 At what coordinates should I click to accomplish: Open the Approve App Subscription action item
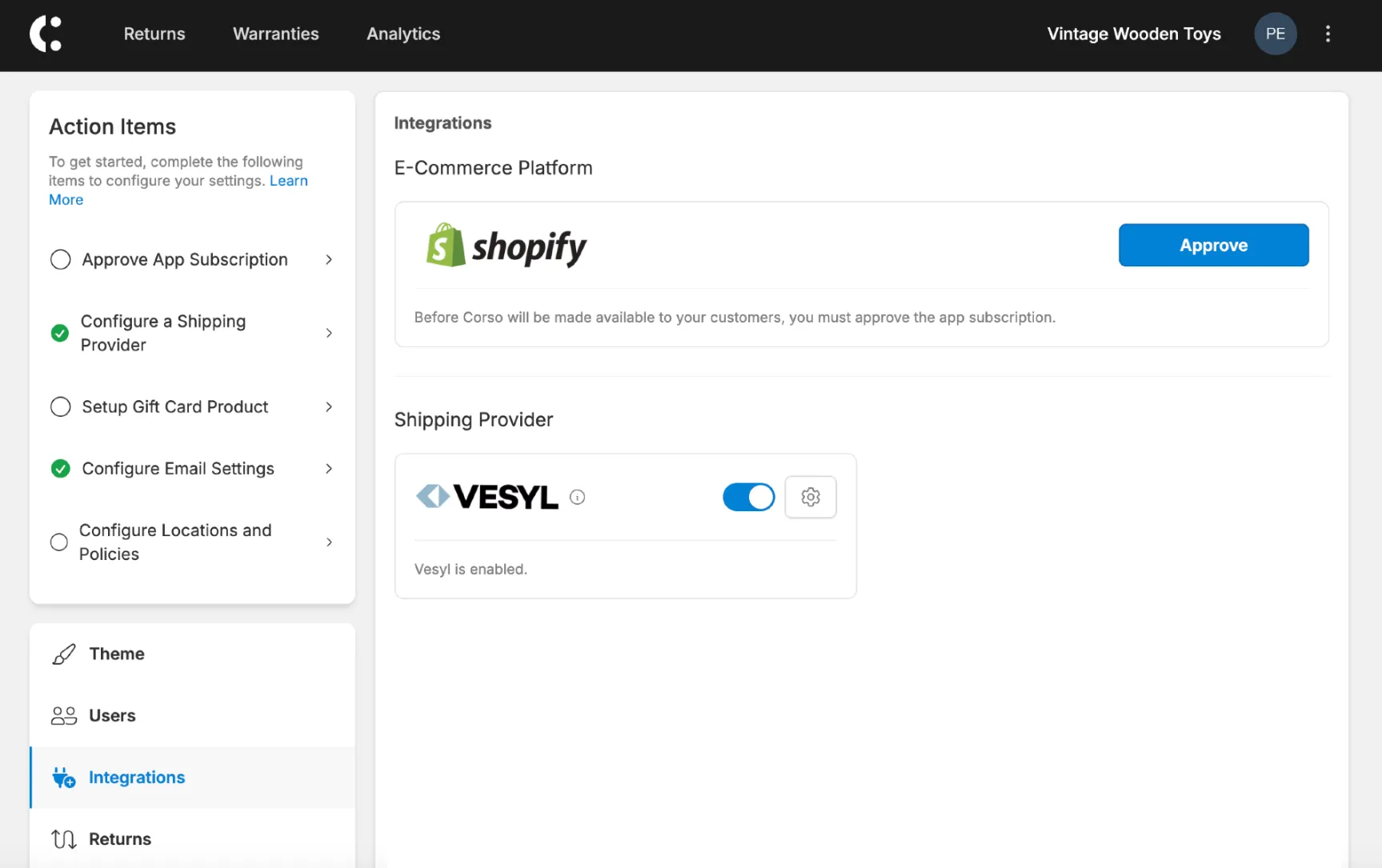point(192,259)
